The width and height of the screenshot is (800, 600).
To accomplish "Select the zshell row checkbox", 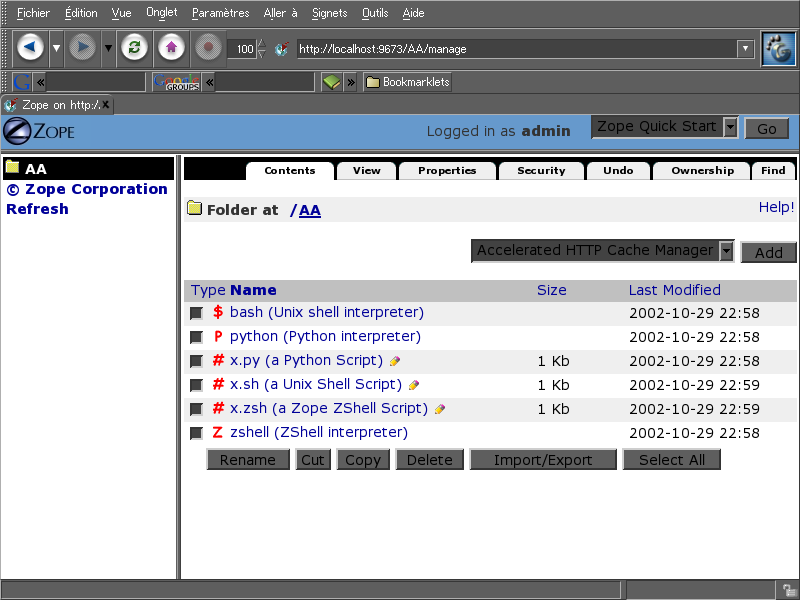I will click(x=197, y=434).
